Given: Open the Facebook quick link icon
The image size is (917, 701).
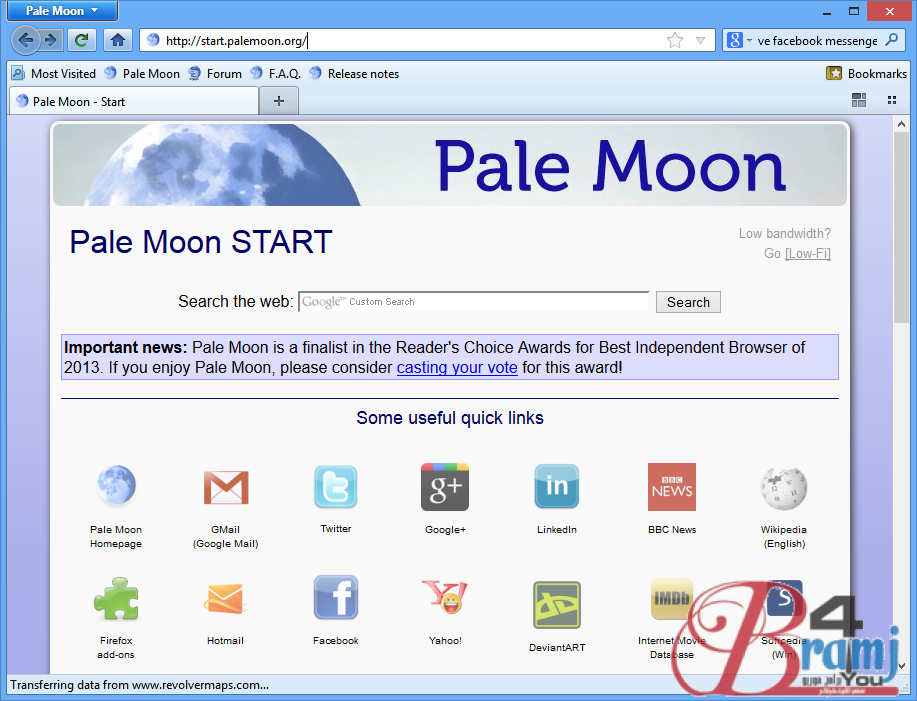Looking at the screenshot, I should pos(335,598).
